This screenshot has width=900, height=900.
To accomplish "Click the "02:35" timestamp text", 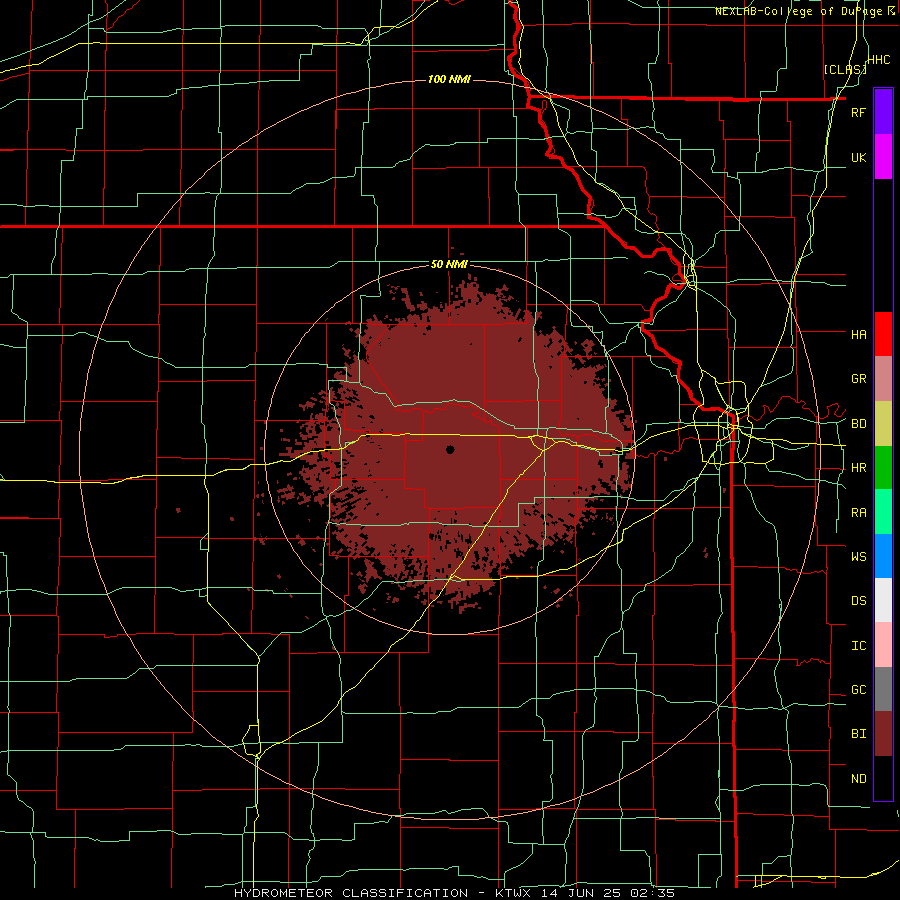I will point(655,893).
